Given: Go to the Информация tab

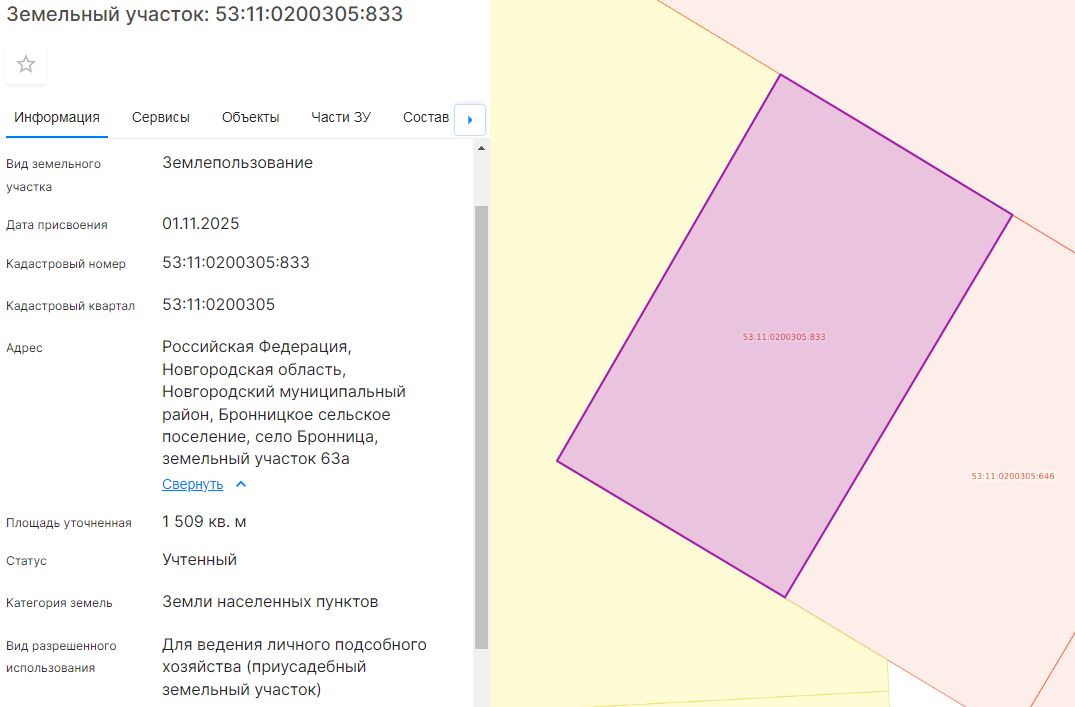Looking at the screenshot, I should click(57, 117).
